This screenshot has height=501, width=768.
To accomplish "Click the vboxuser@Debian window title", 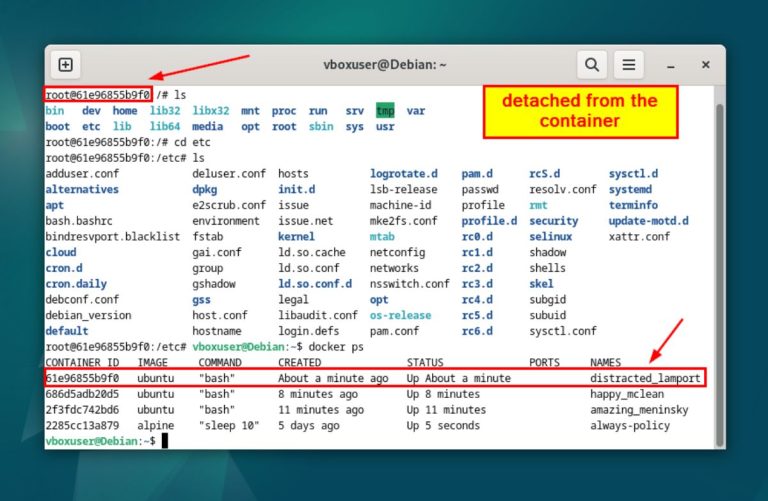I will 385,65.
